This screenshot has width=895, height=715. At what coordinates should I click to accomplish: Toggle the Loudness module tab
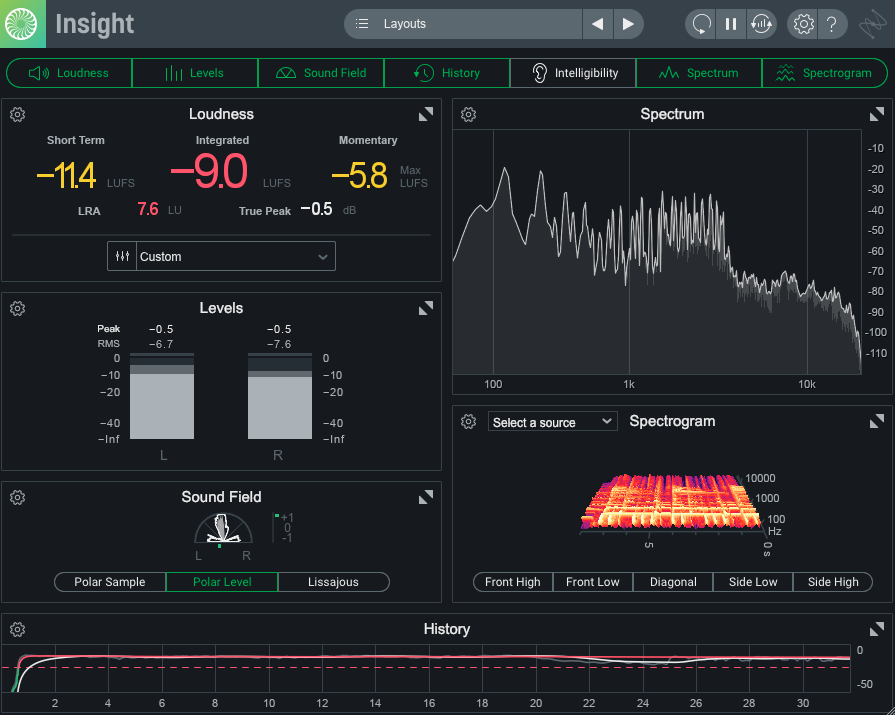[69, 73]
